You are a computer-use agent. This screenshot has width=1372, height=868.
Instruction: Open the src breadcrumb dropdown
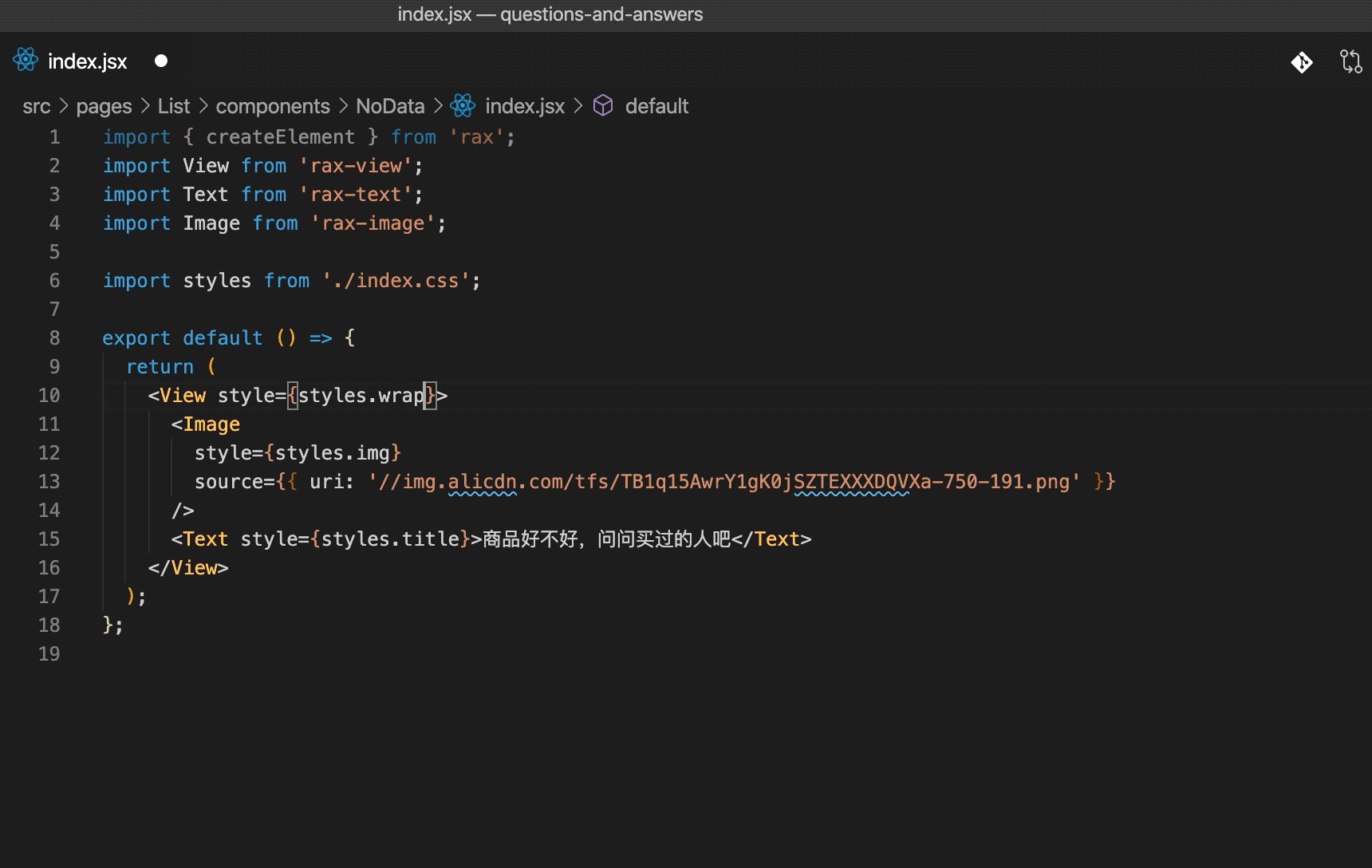tap(37, 106)
